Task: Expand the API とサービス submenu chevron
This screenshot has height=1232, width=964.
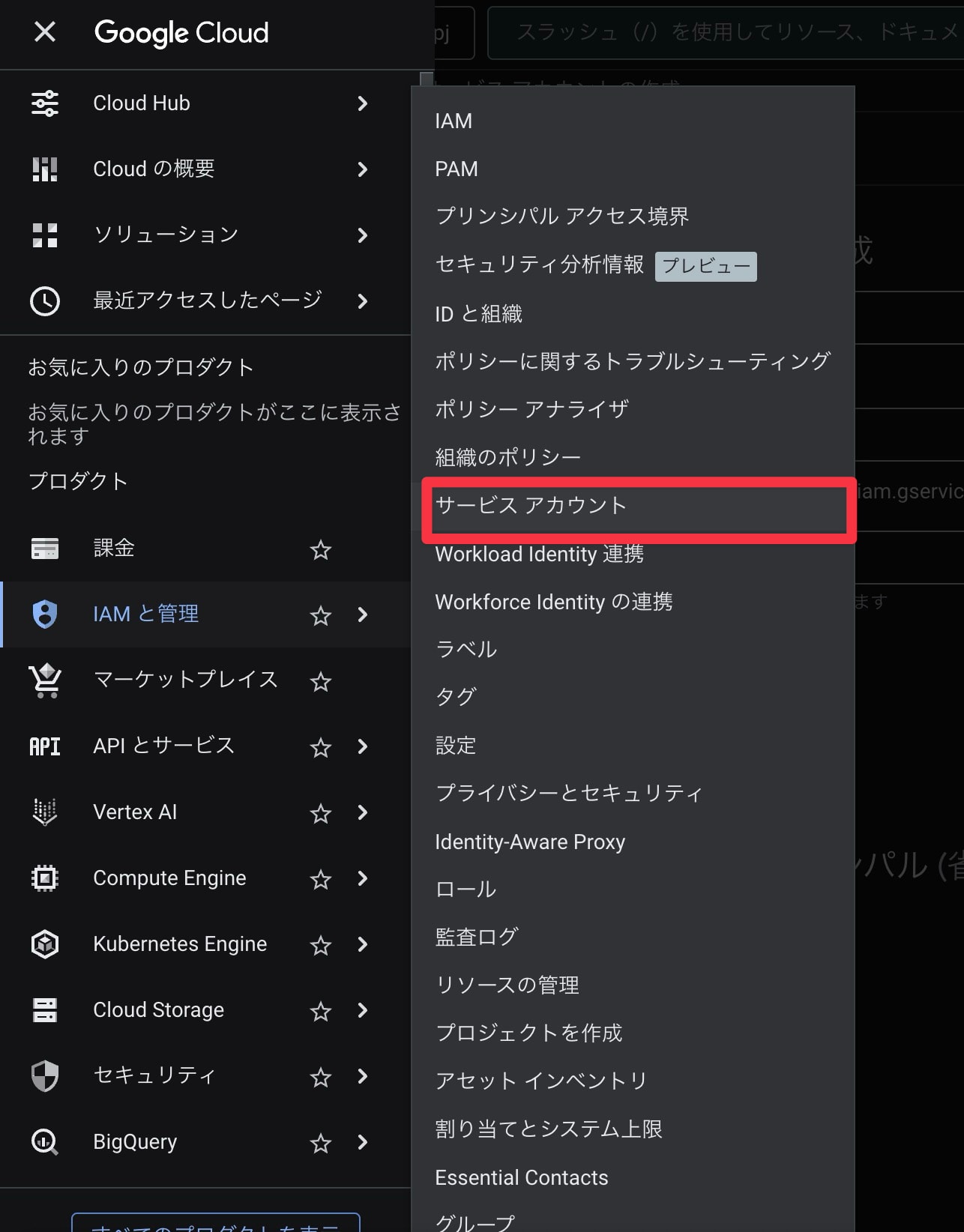Action: [363, 746]
